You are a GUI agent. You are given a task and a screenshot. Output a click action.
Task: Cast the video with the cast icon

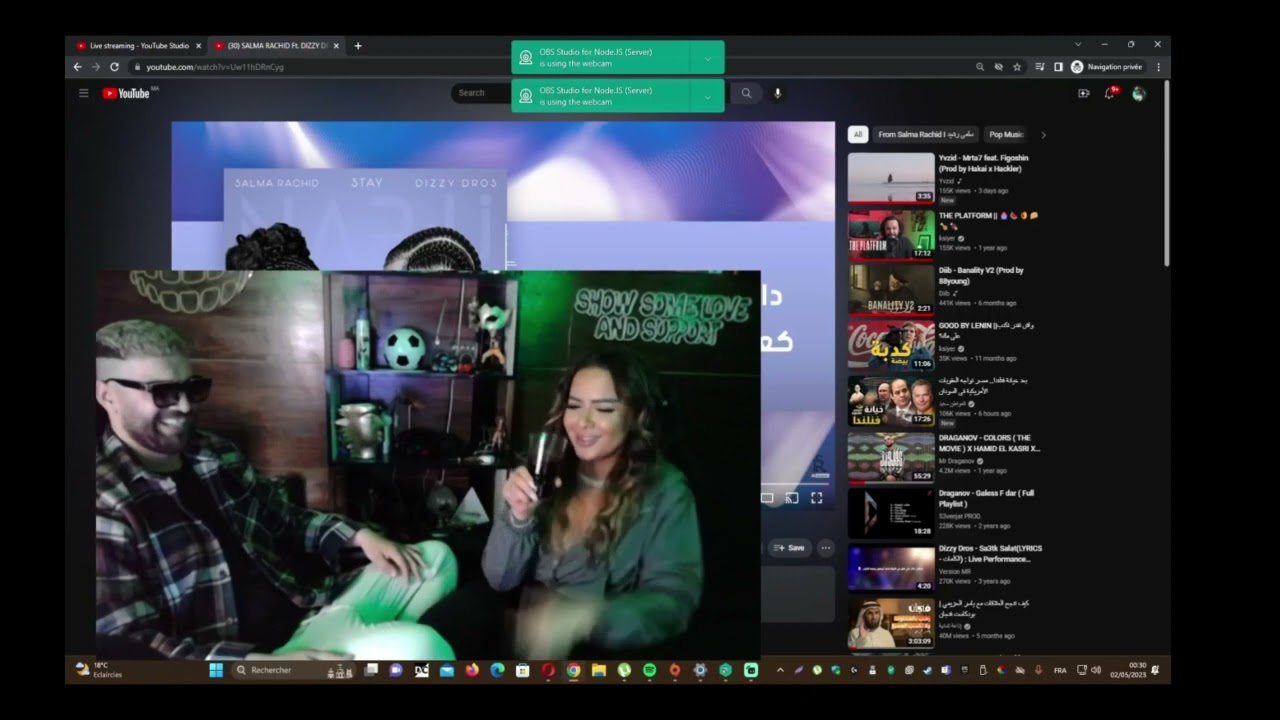tap(791, 497)
